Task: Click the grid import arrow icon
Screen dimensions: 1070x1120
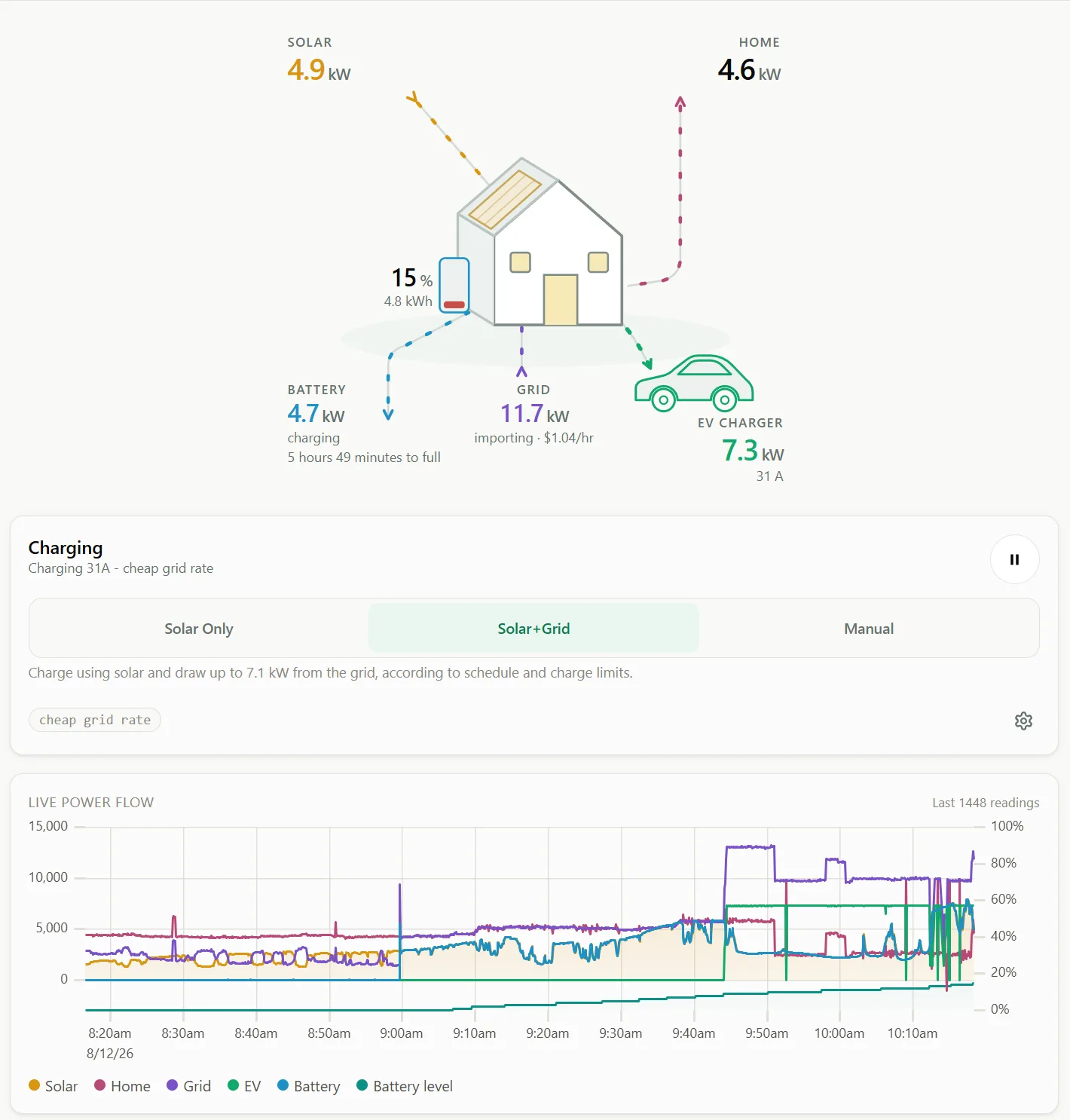Action: coord(521,371)
